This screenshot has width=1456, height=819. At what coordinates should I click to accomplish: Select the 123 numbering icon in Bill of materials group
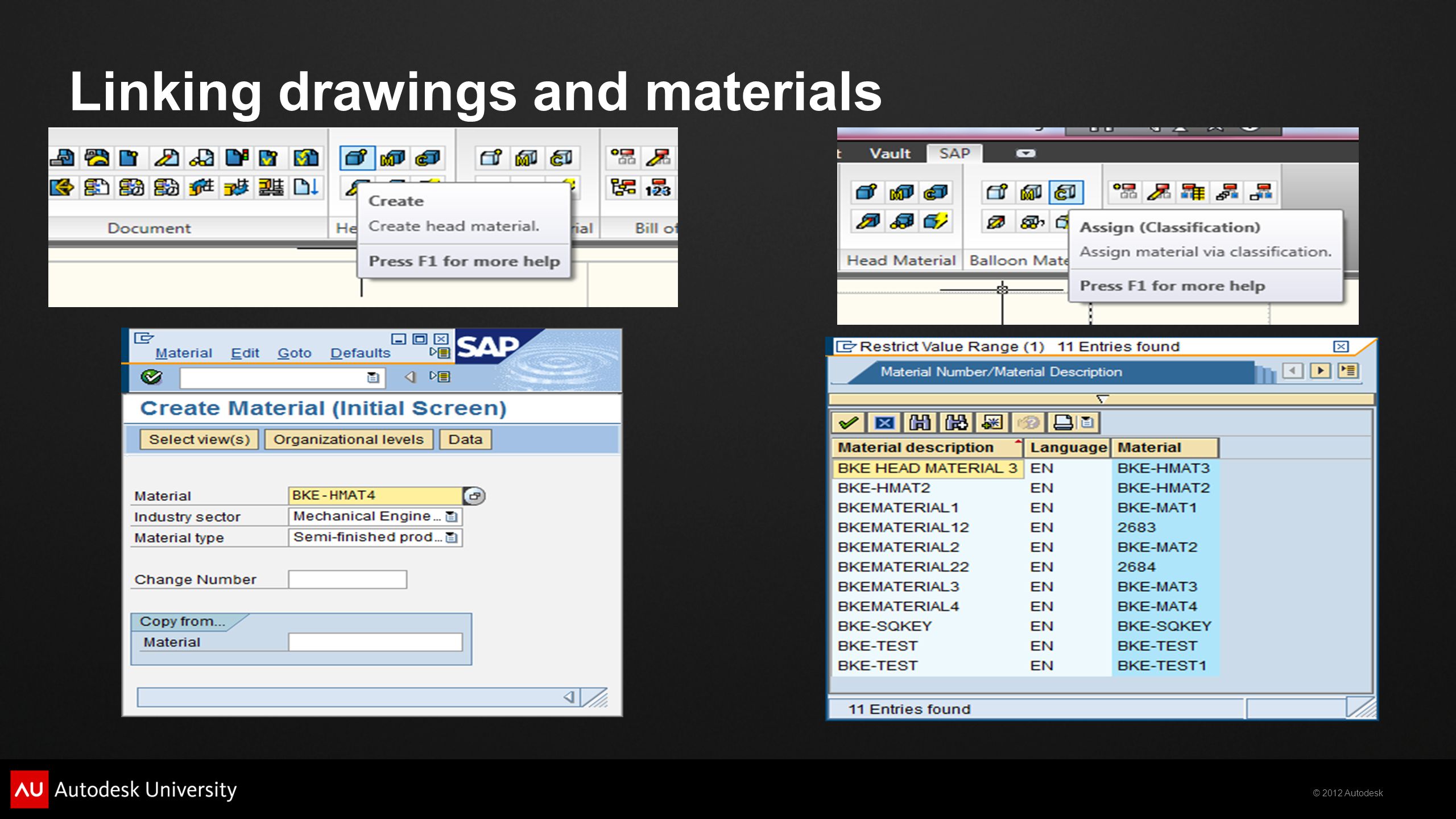pos(657,188)
